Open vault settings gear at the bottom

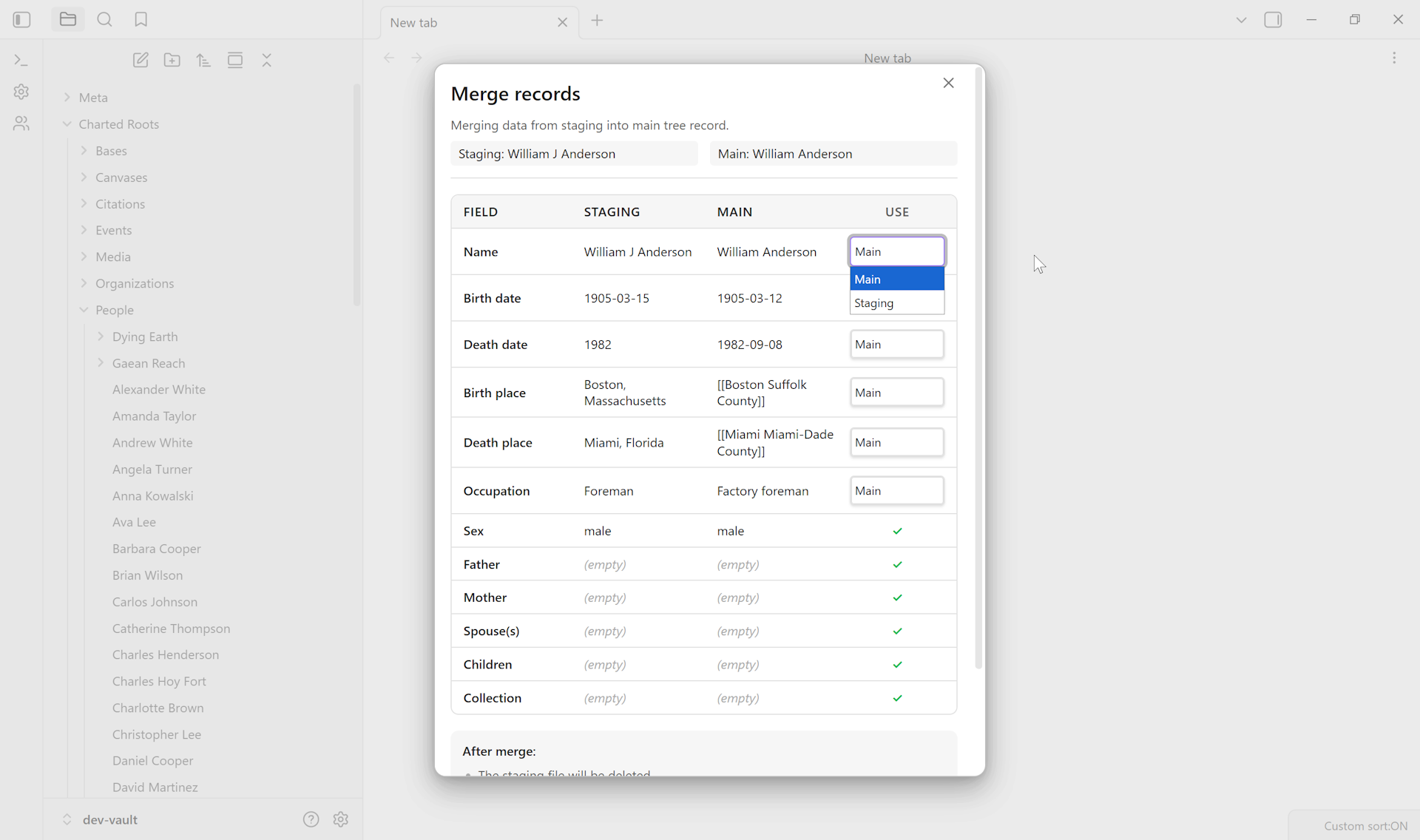pos(341,819)
